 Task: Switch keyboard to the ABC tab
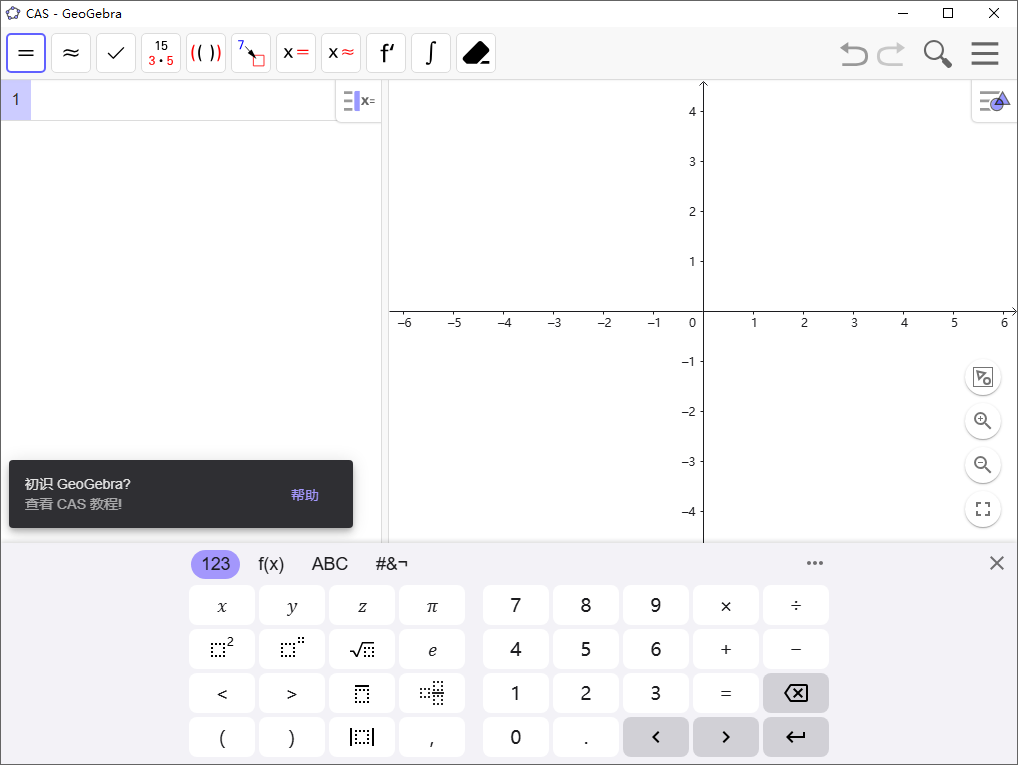pos(330,564)
